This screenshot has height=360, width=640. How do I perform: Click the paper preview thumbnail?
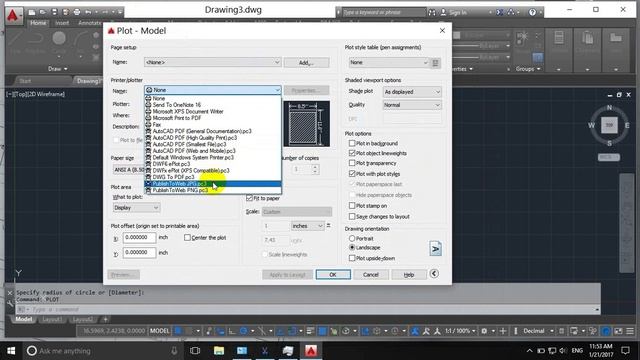(x=307, y=124)
